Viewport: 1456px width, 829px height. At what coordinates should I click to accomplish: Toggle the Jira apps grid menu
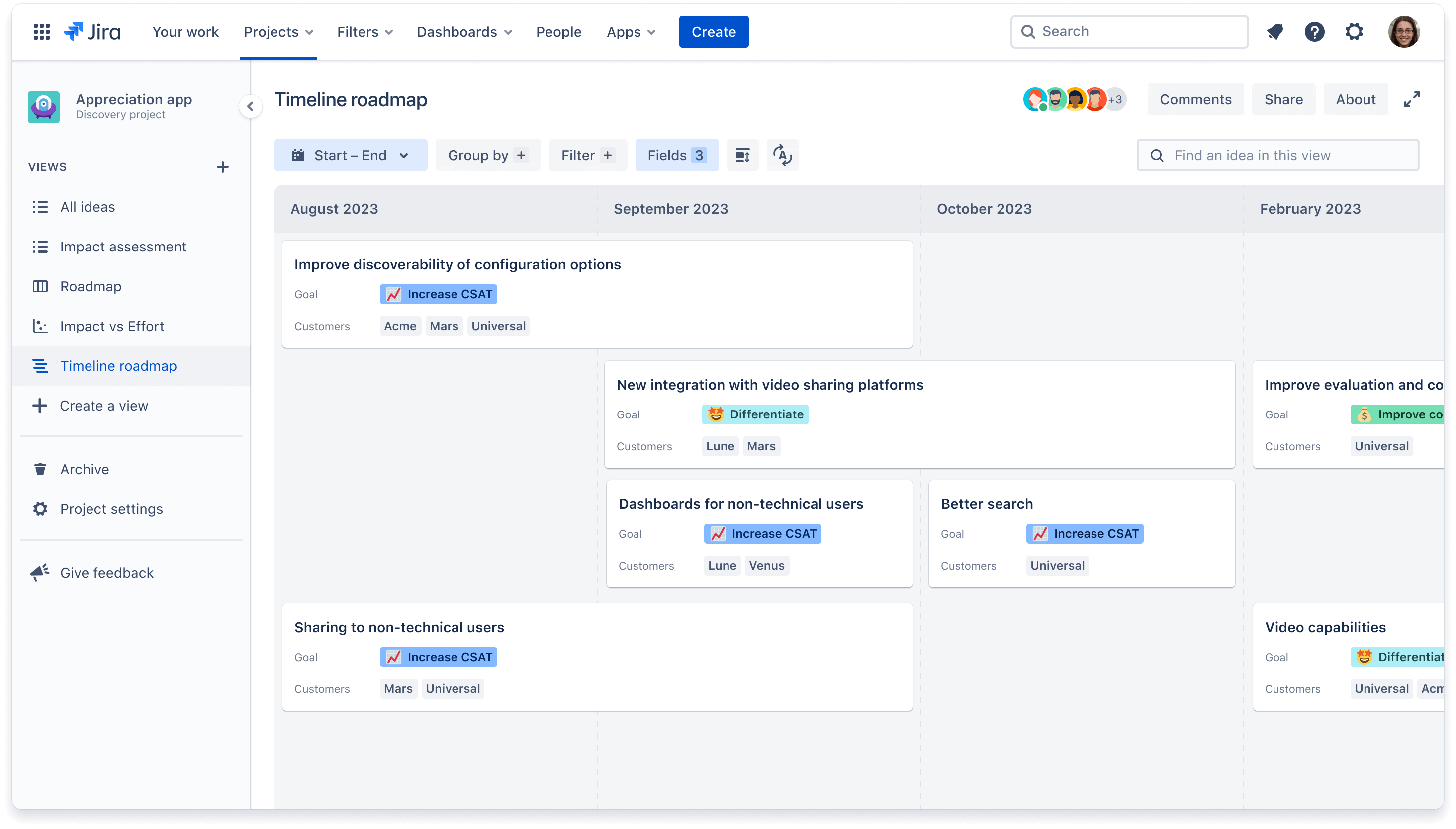[40, 31]
